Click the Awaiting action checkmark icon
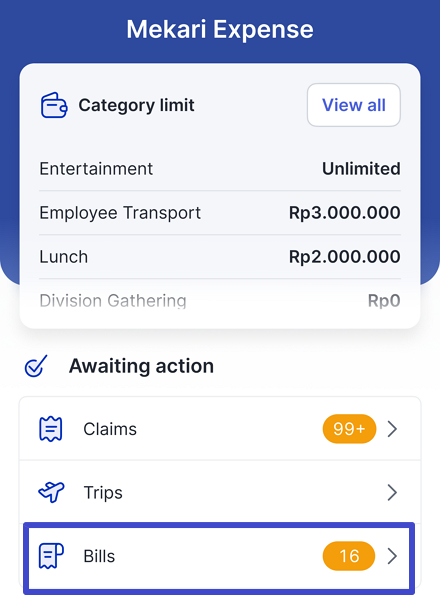 coord(36,366)
